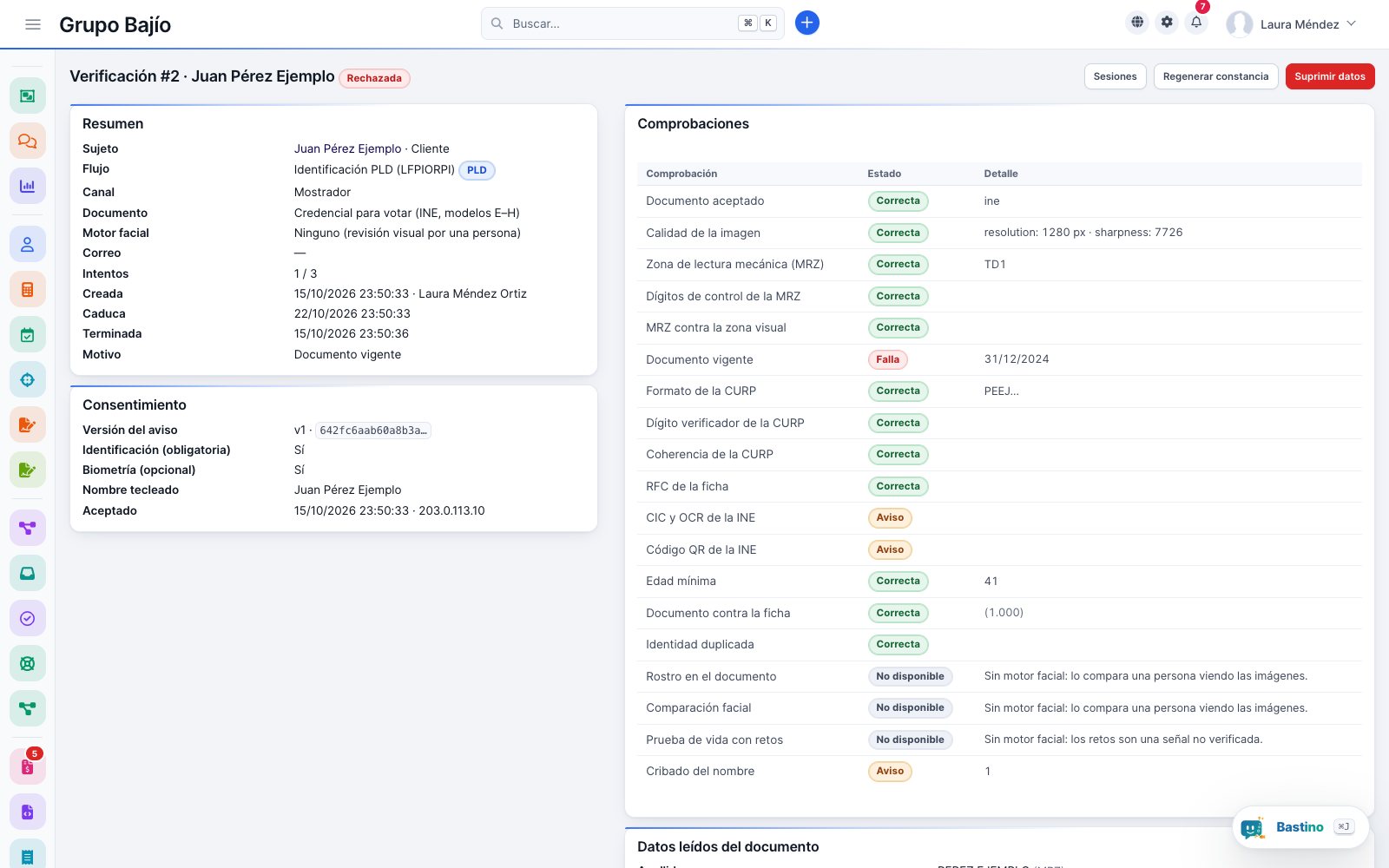Open the lifebuoy support sidebar icon

28,664
